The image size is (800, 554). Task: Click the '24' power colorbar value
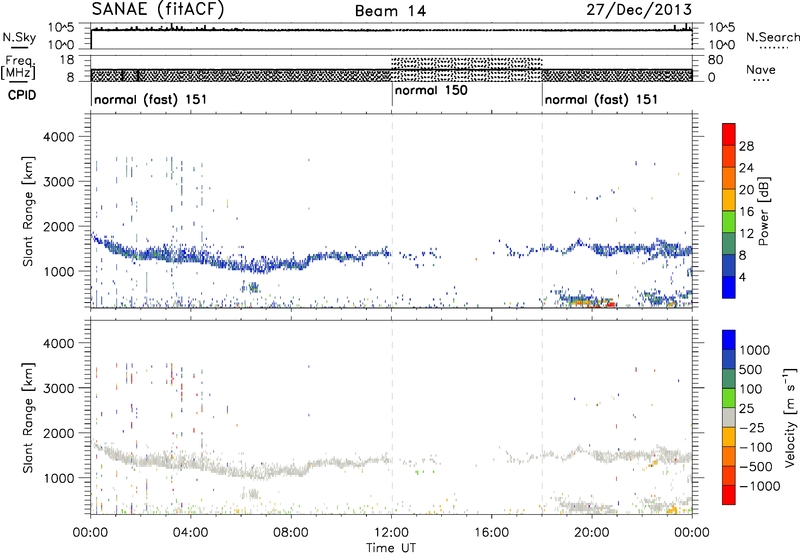[x=746, y=168]
